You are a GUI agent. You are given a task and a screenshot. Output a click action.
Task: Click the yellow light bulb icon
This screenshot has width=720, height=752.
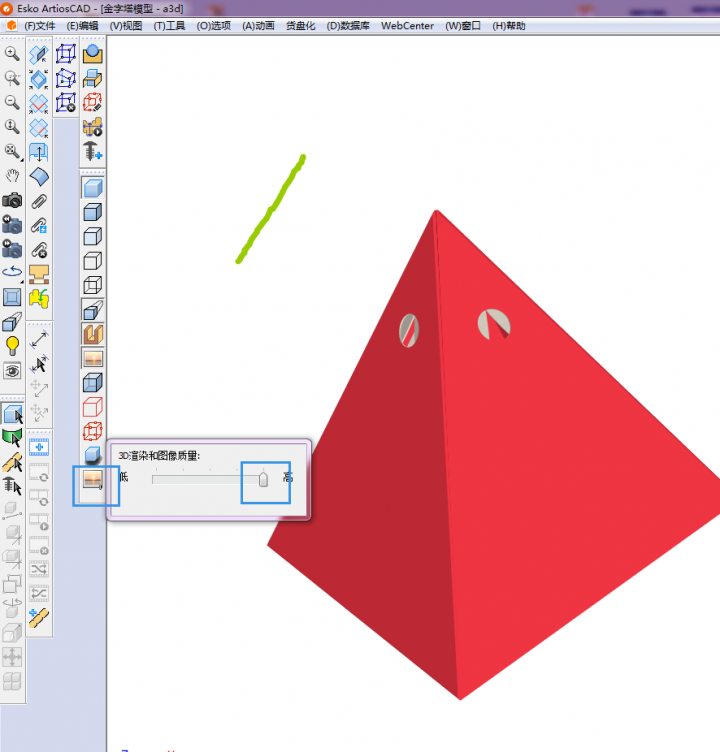(13, 345)
